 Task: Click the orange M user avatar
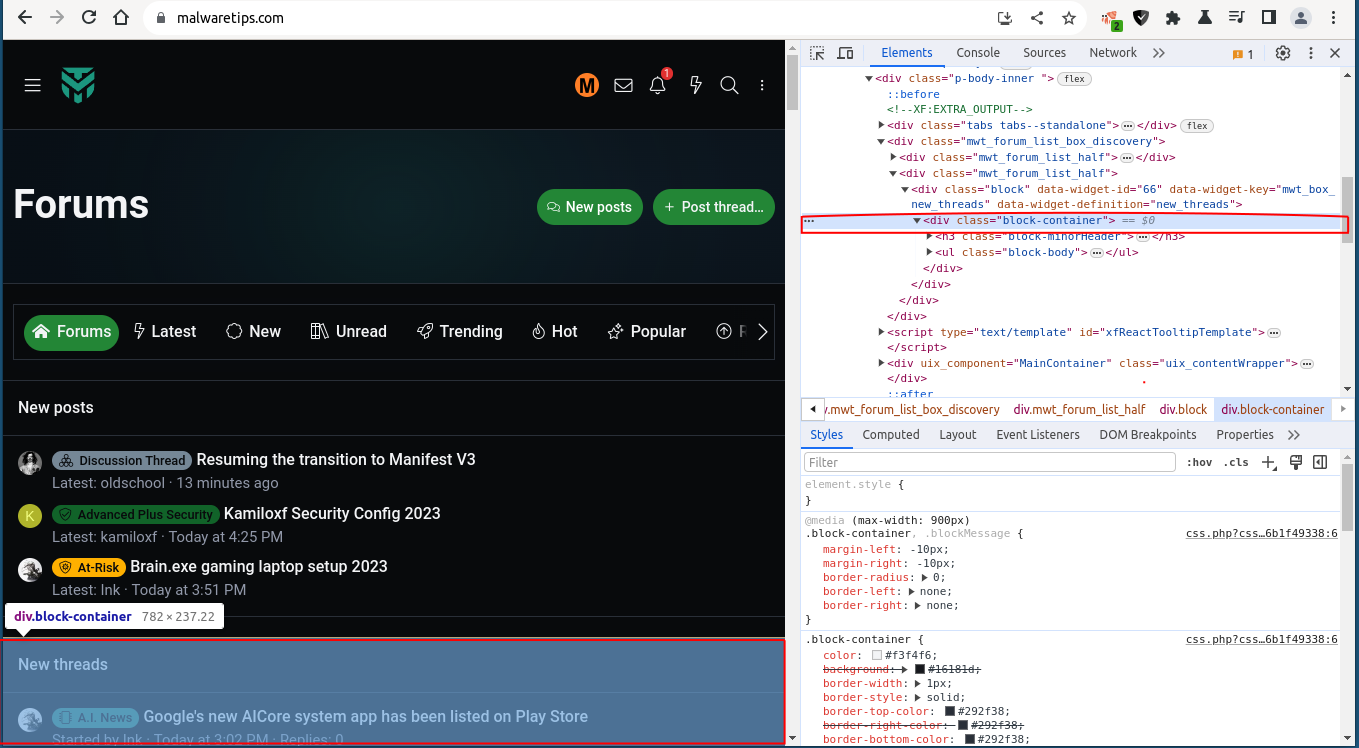pyautogui.click(x=587, y=86)
